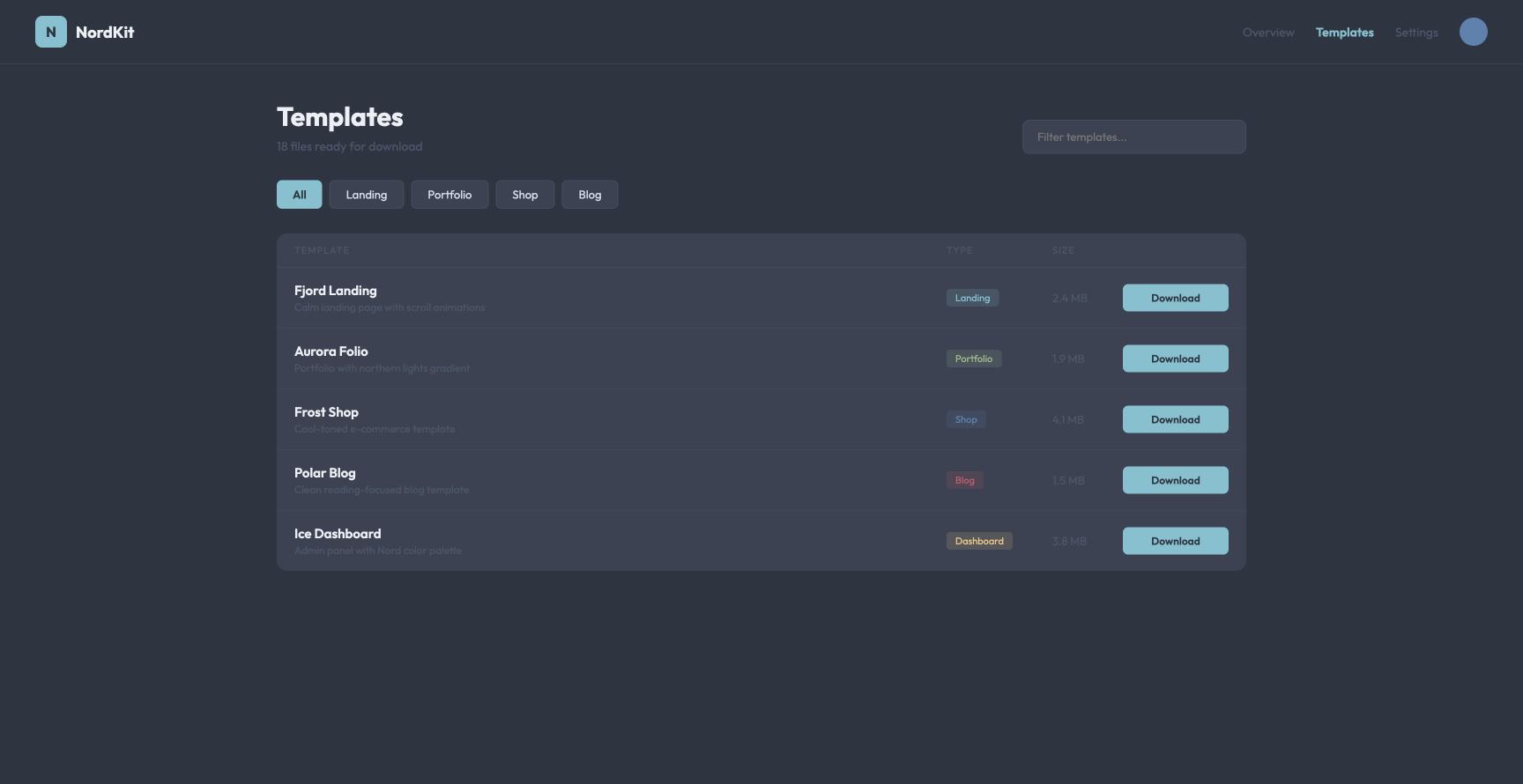Open the user avatar profile circle
1523x784 pixels.
[1473, 32]
